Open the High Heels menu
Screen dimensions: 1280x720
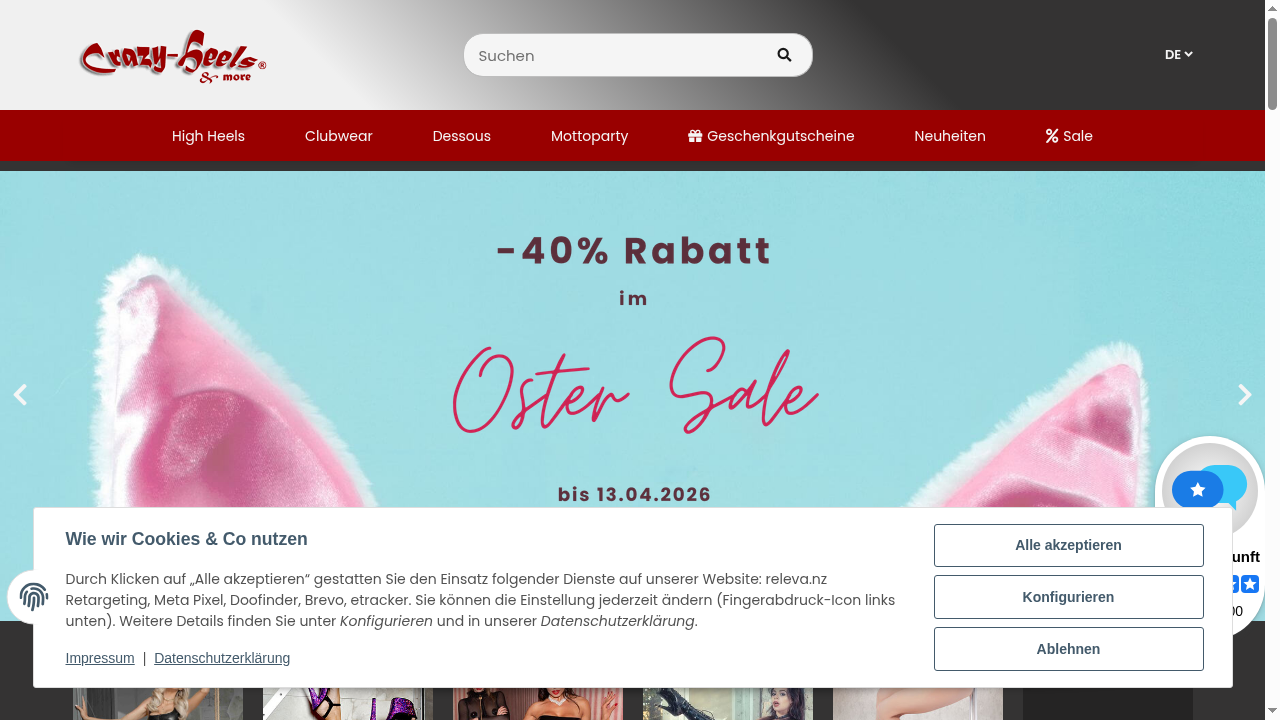[208, 136]
